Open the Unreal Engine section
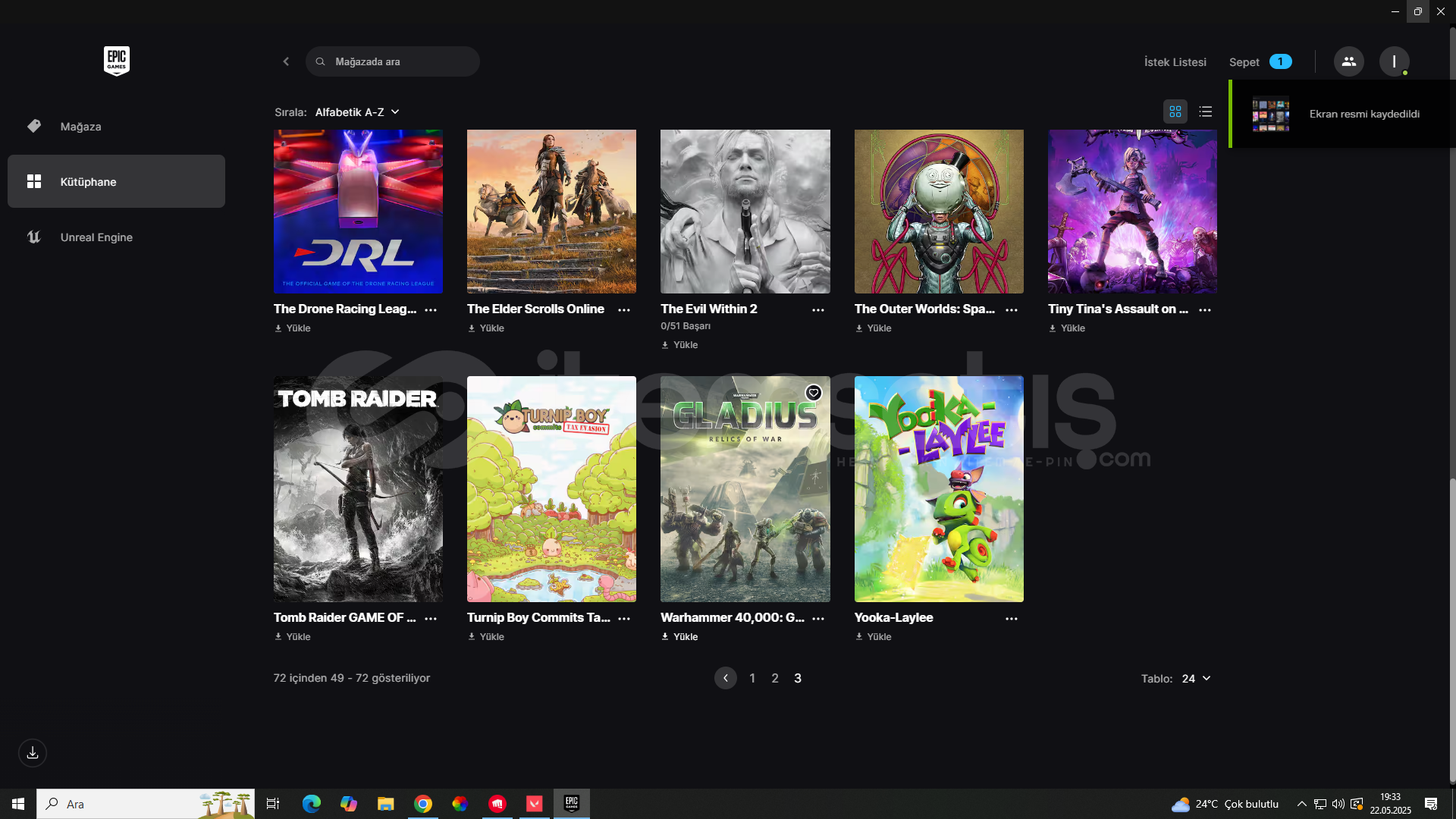 click(116, 237)
